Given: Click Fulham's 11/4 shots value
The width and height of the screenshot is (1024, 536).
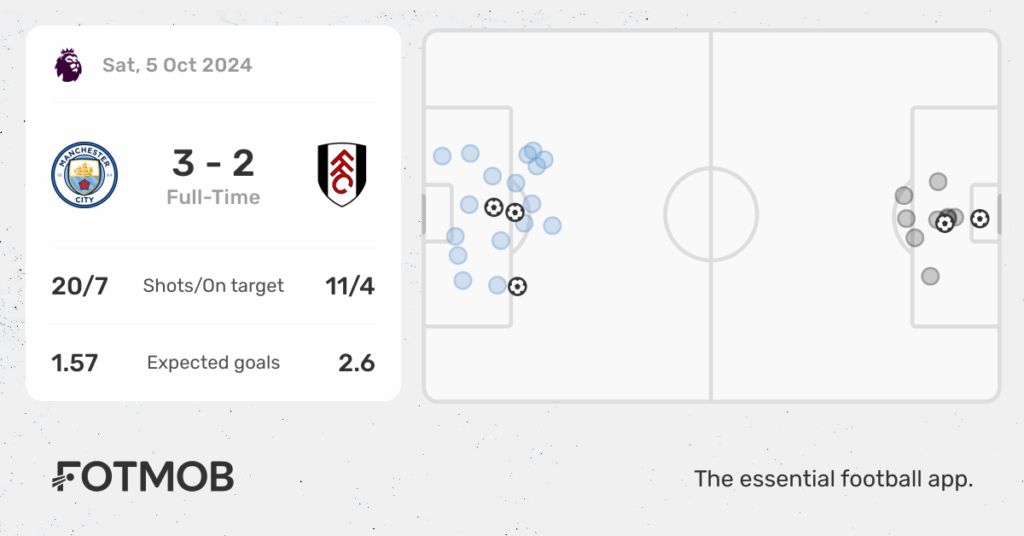Looking at the screenshot, I should [350, 286].
